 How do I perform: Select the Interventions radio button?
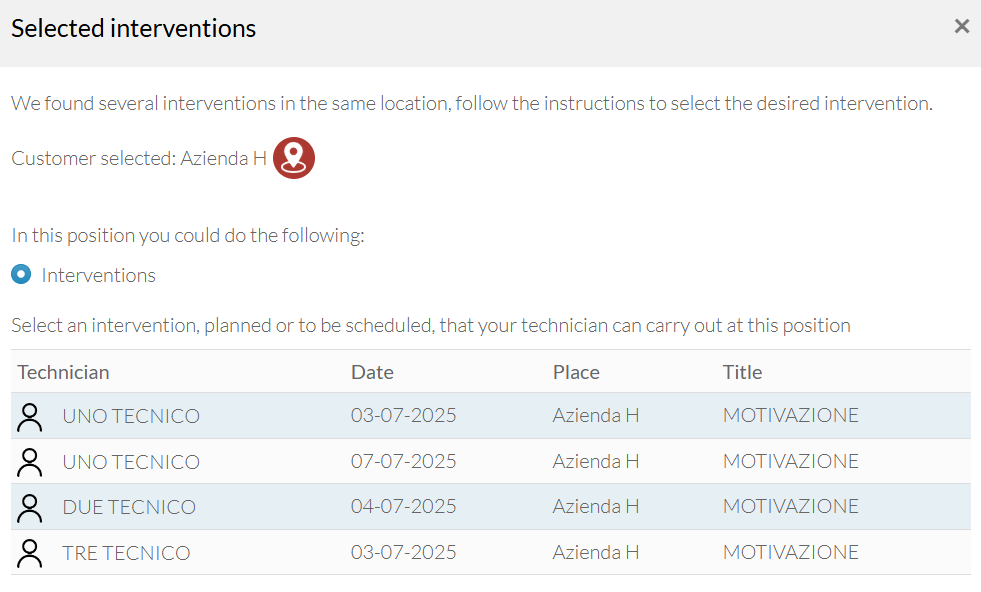point(21,274)
